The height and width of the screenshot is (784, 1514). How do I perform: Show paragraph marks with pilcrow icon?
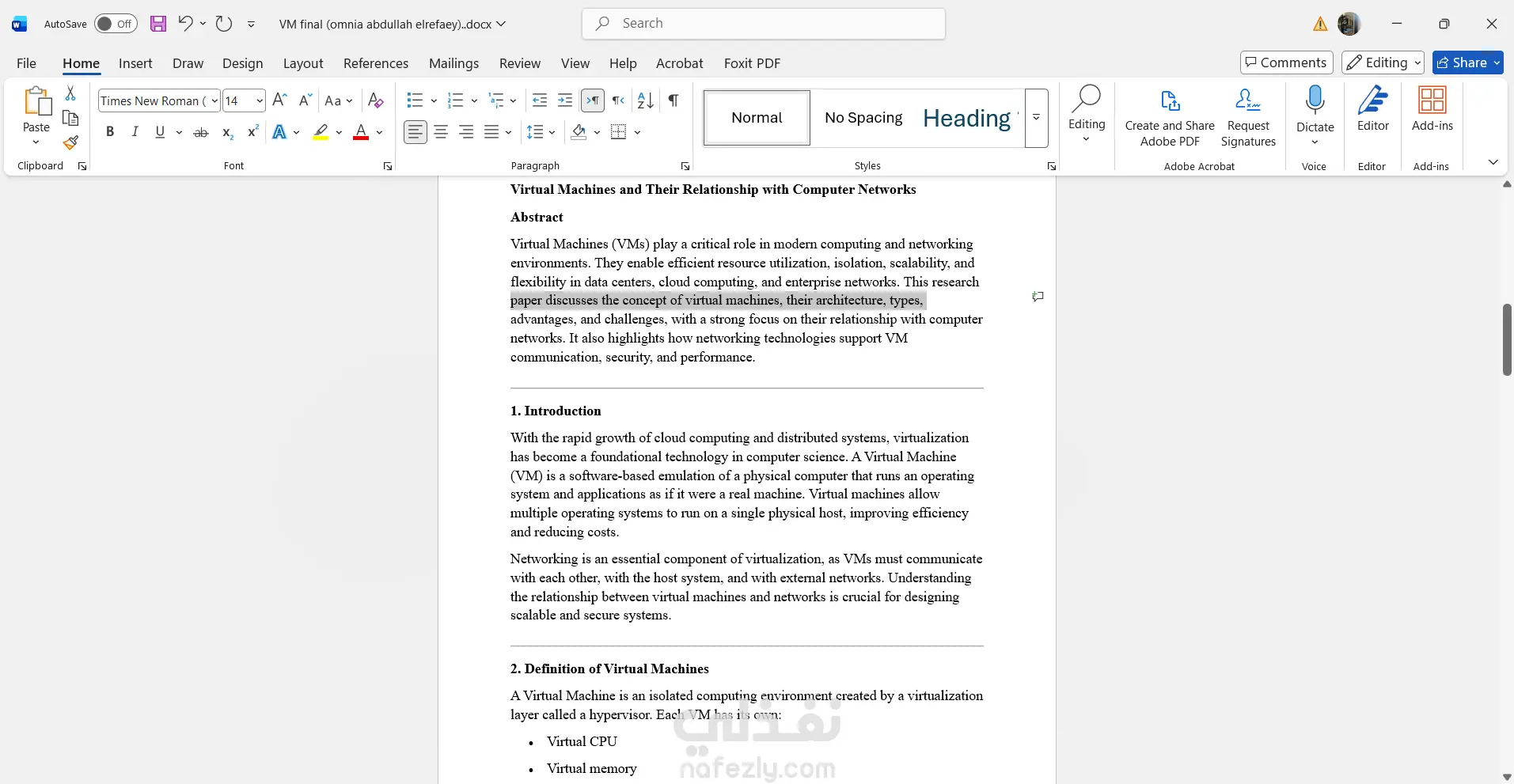[673, 100]
